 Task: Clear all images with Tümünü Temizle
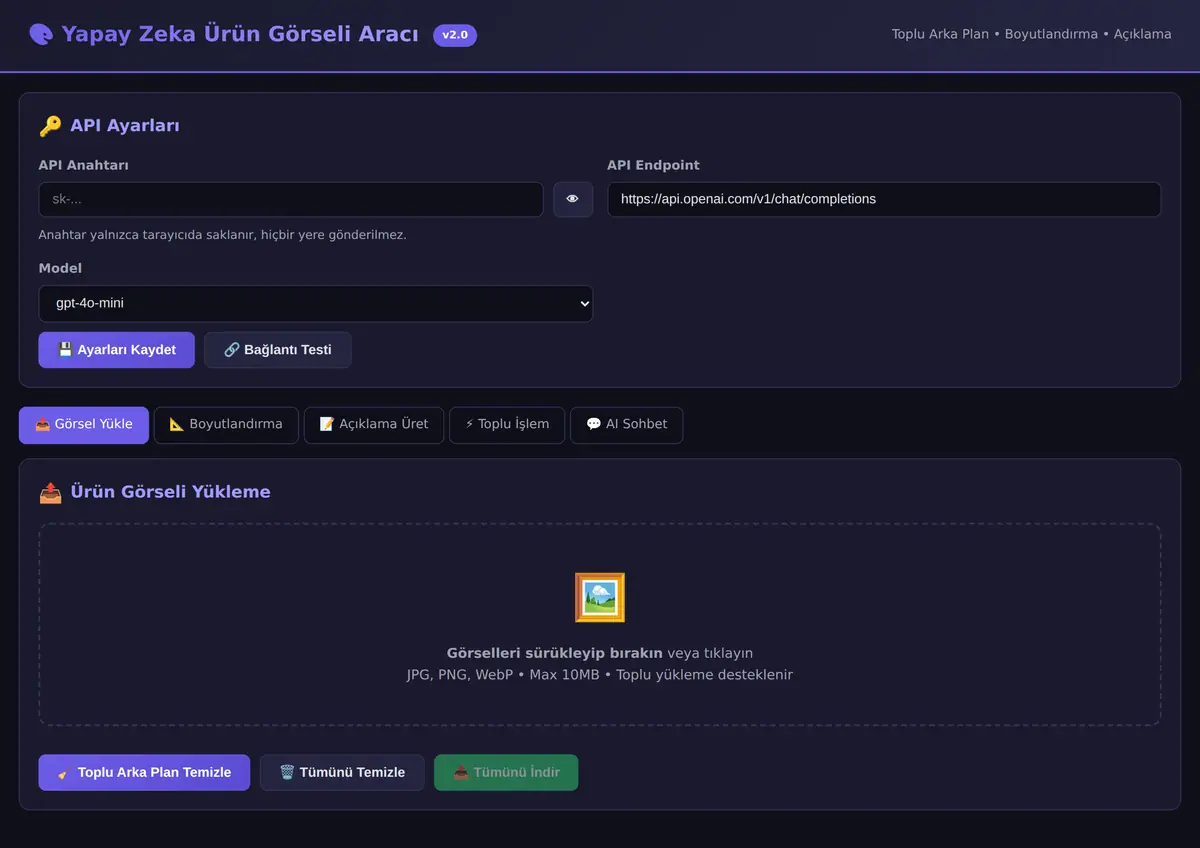(342, 772)
